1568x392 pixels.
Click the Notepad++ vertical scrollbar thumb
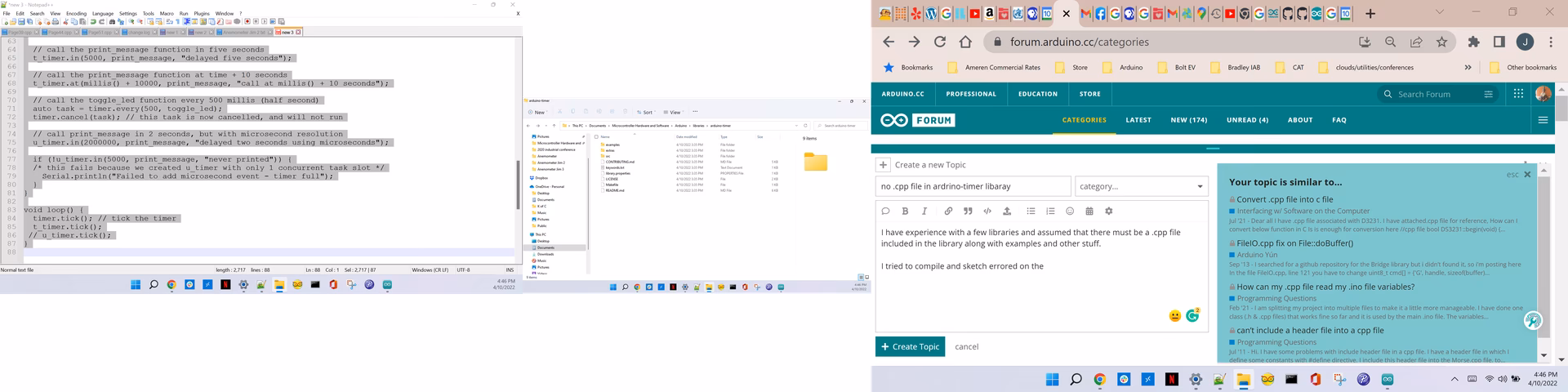point(518,184)
